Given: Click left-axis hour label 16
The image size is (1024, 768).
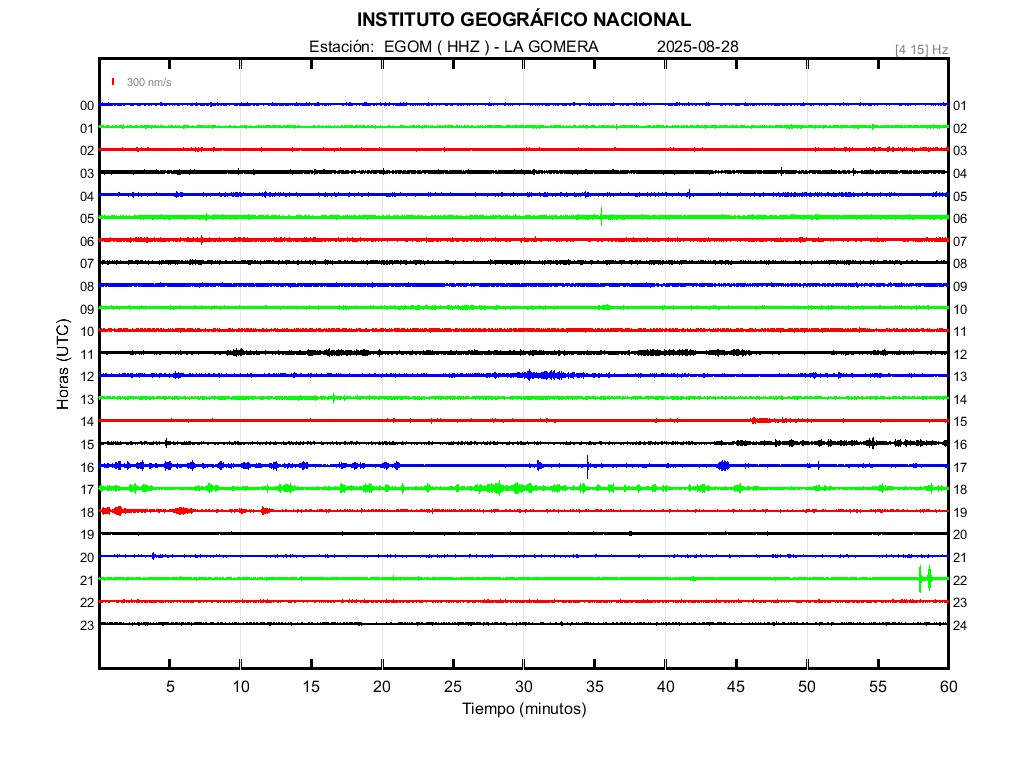Looking at the screenshot, I should click(x=87, y=468).
